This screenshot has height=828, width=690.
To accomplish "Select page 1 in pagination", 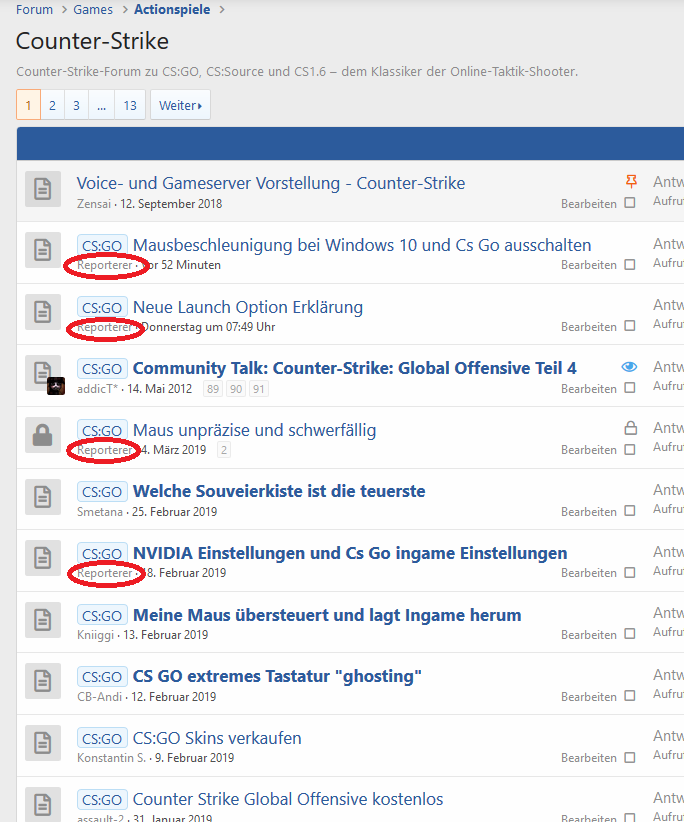I will pyautogui.click(x=29, y=105).
